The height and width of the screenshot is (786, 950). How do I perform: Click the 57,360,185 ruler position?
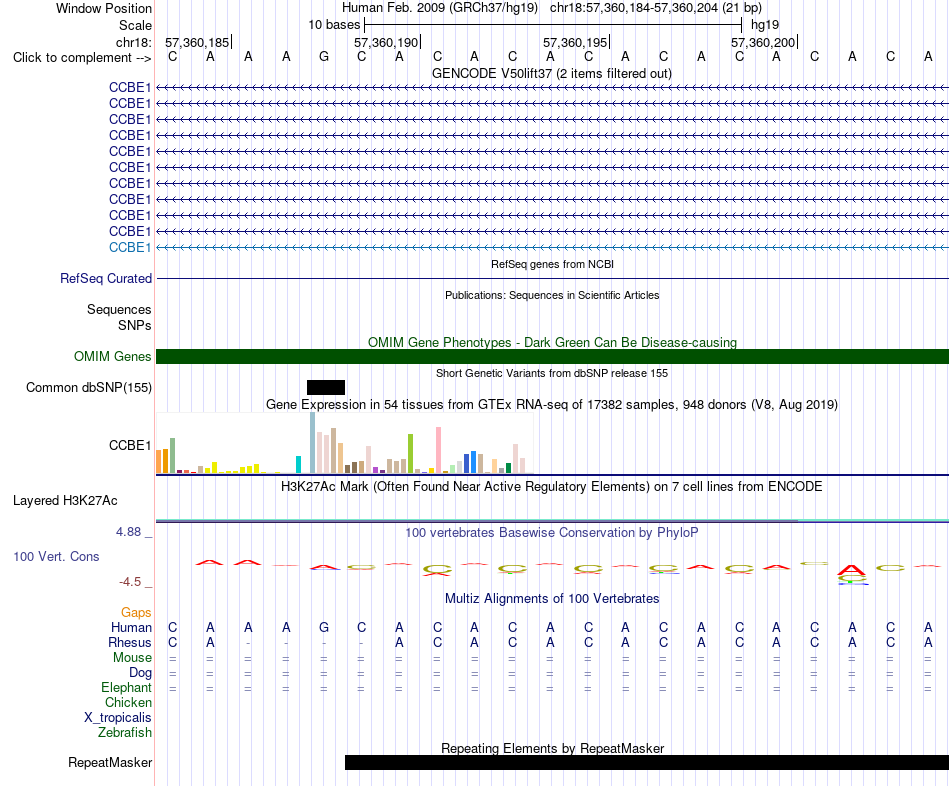click(197, 42)
